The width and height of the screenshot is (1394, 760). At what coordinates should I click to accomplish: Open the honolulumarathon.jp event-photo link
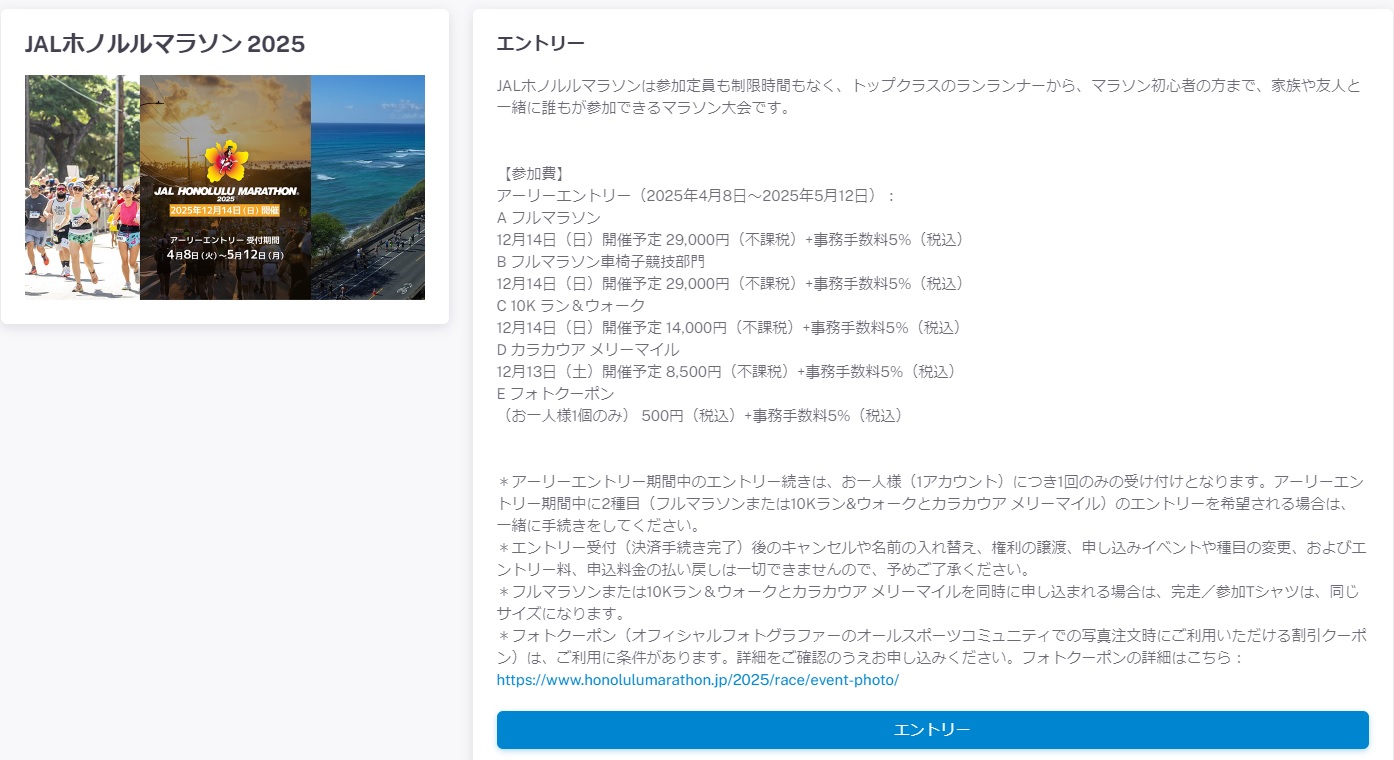698,680
